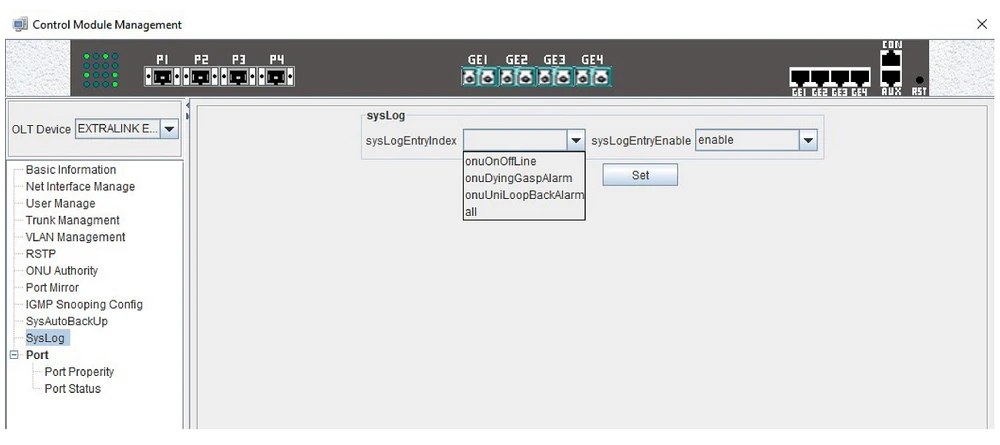The height and width of the screenshot is (445, 1000).
Task: Click the P3 PON port icon
Action: 239,76
